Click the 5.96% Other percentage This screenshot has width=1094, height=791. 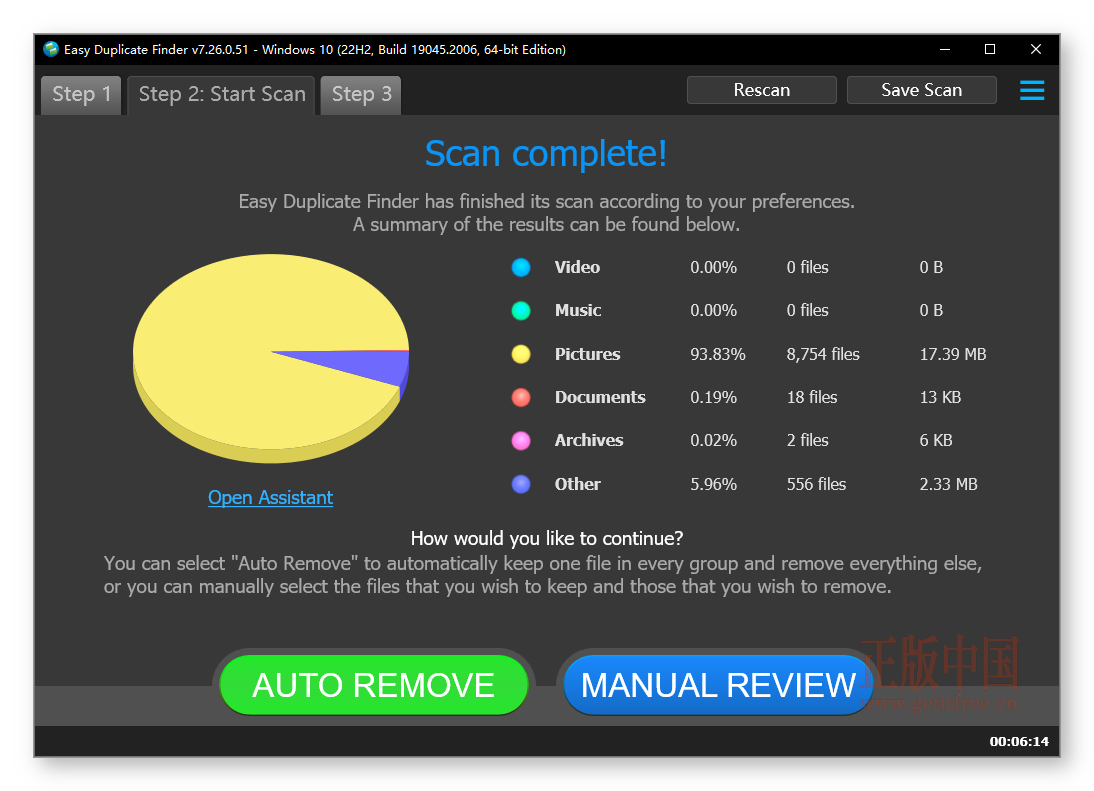pos(714,484)
